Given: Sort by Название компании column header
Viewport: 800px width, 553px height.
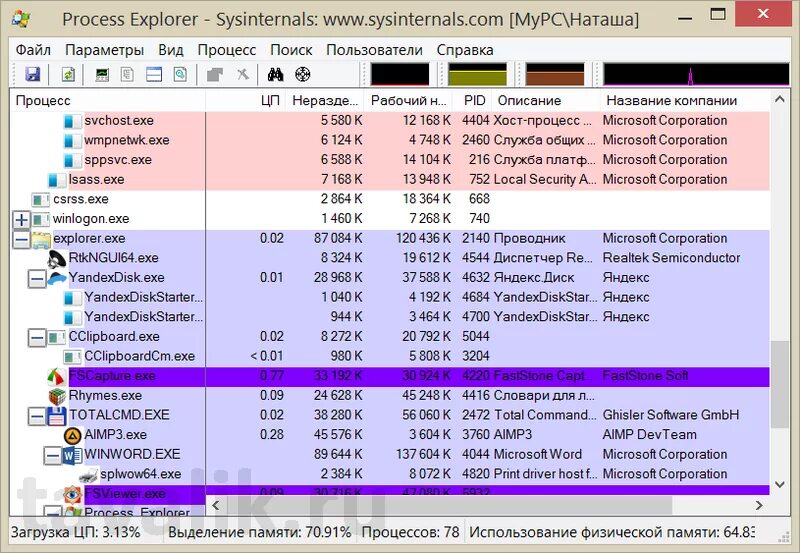Looking at the screenshot, I should 685,100.
